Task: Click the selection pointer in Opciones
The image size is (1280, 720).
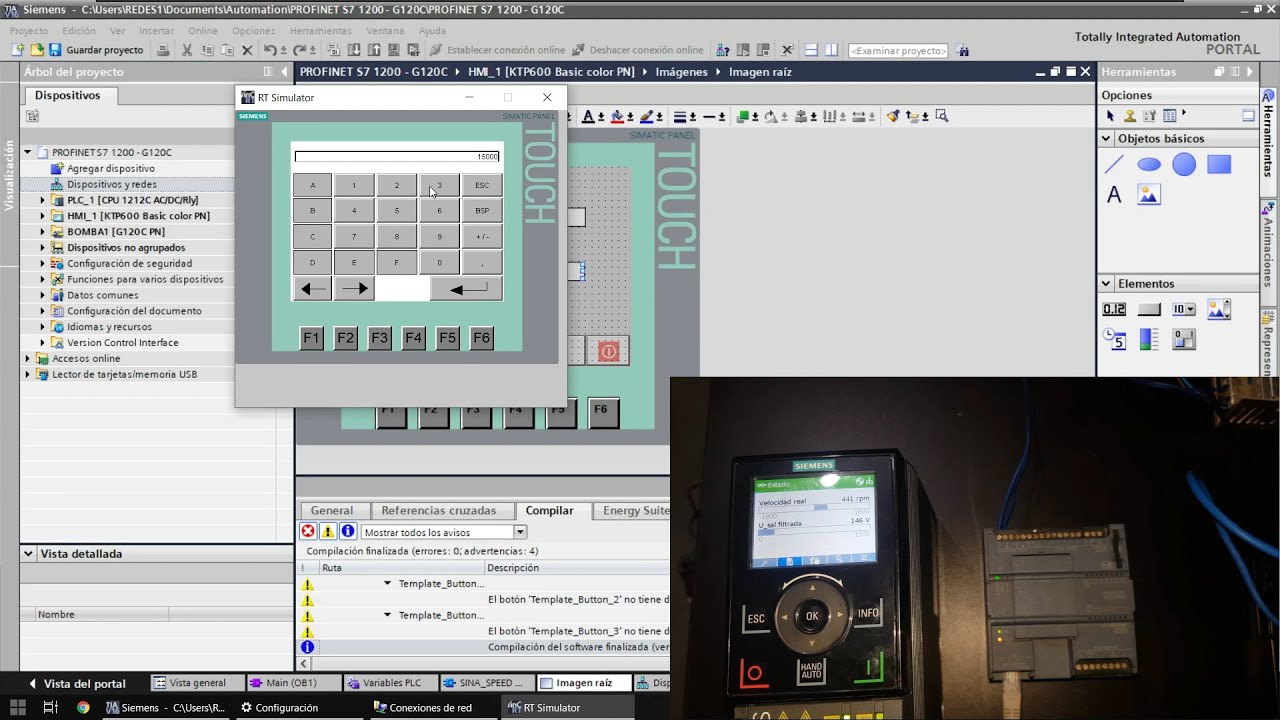Action: coord(1110,116)
